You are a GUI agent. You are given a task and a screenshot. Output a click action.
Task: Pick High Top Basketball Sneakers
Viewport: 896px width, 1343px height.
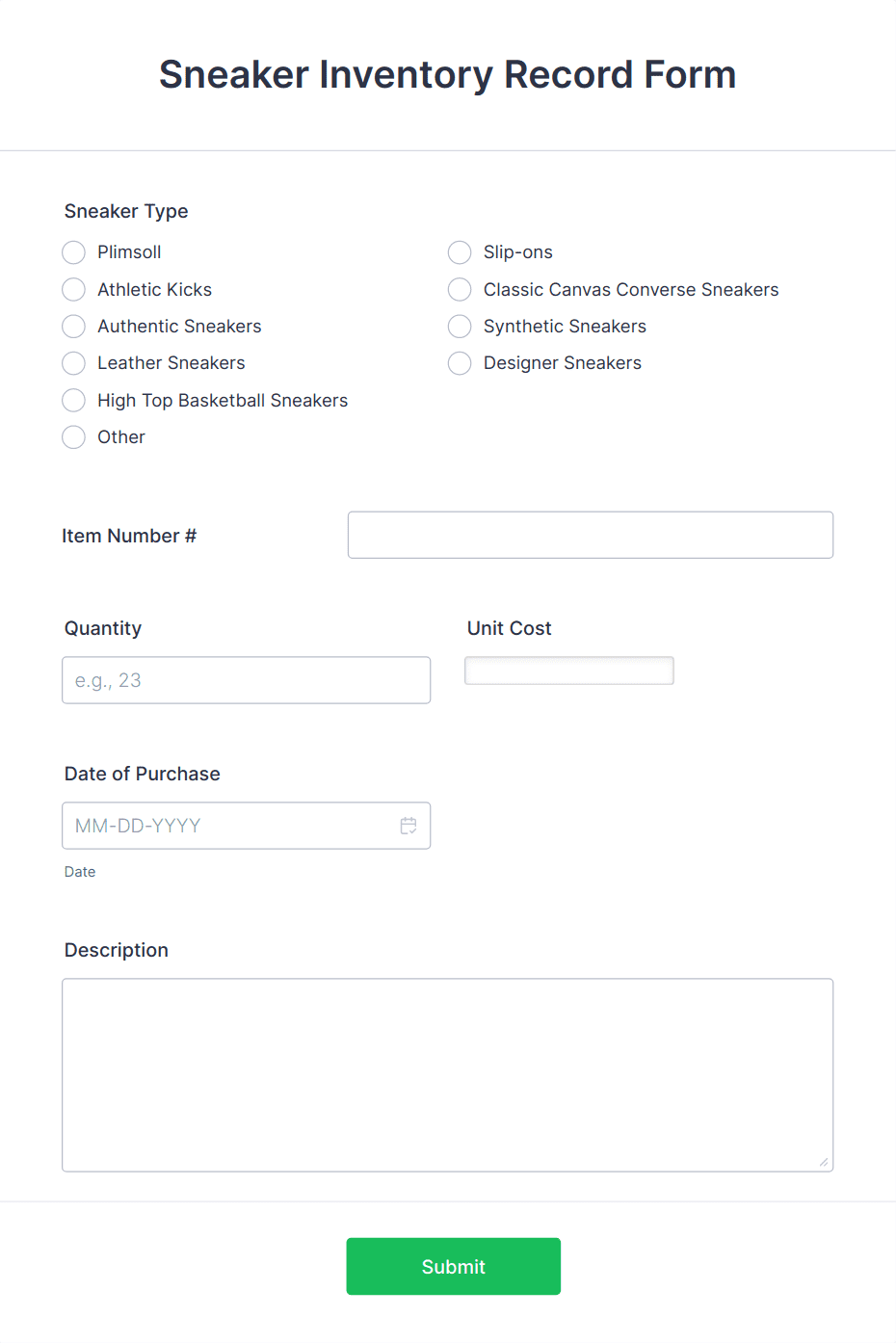click(73, 400)
